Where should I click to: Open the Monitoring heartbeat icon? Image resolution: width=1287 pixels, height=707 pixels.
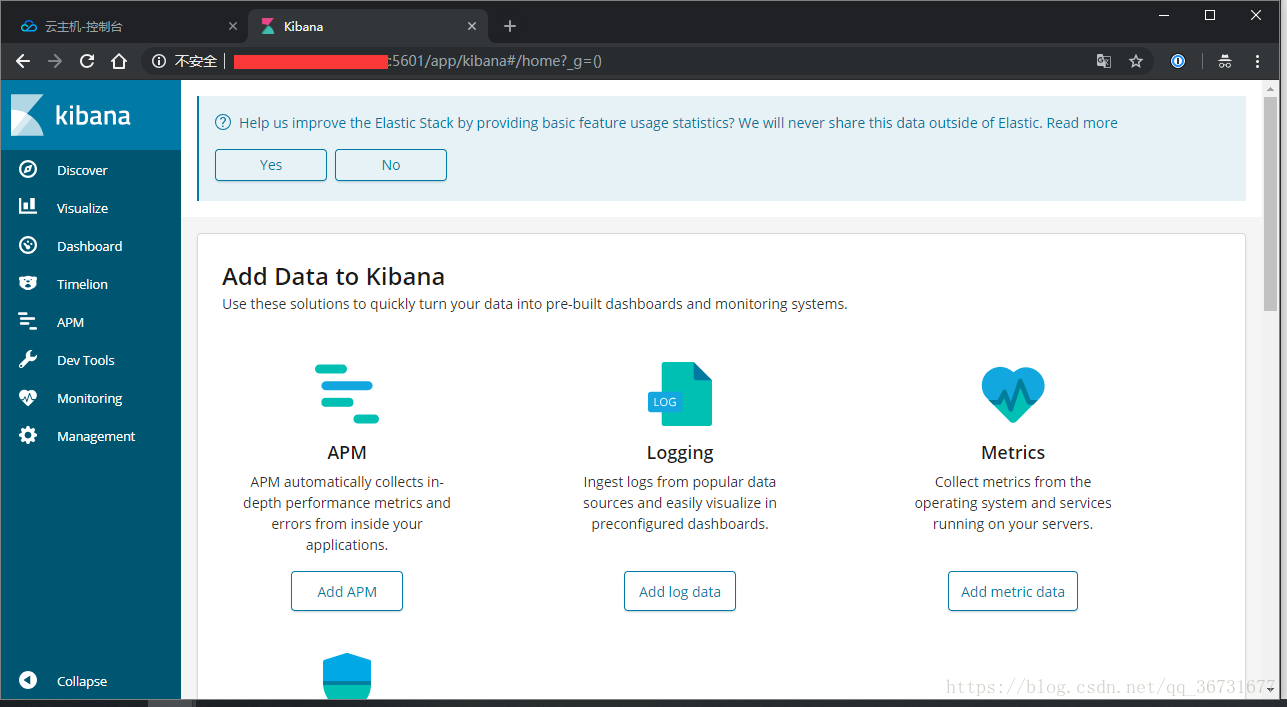28,397
